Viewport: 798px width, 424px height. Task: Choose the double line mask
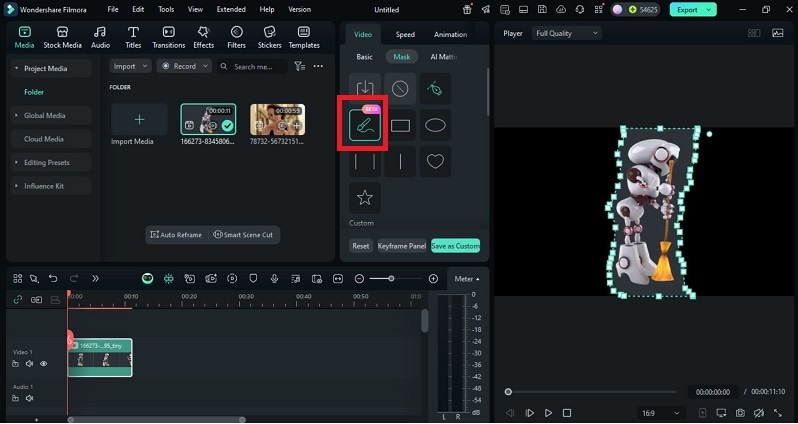364,161
